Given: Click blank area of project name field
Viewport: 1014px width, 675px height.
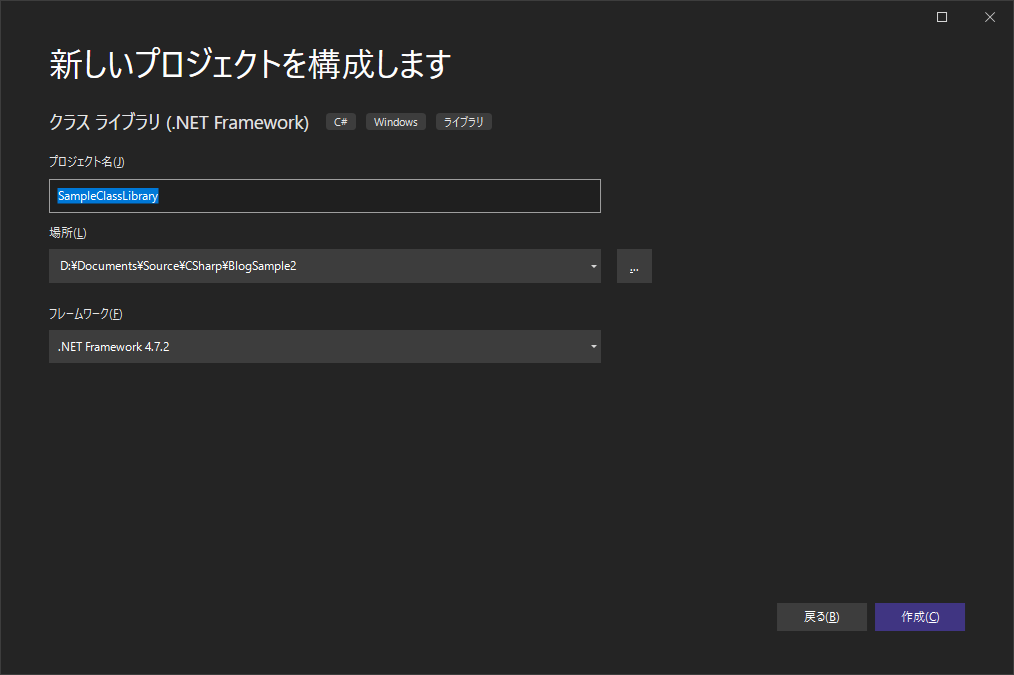Looking at the screenshot, I should click(400, 196).
